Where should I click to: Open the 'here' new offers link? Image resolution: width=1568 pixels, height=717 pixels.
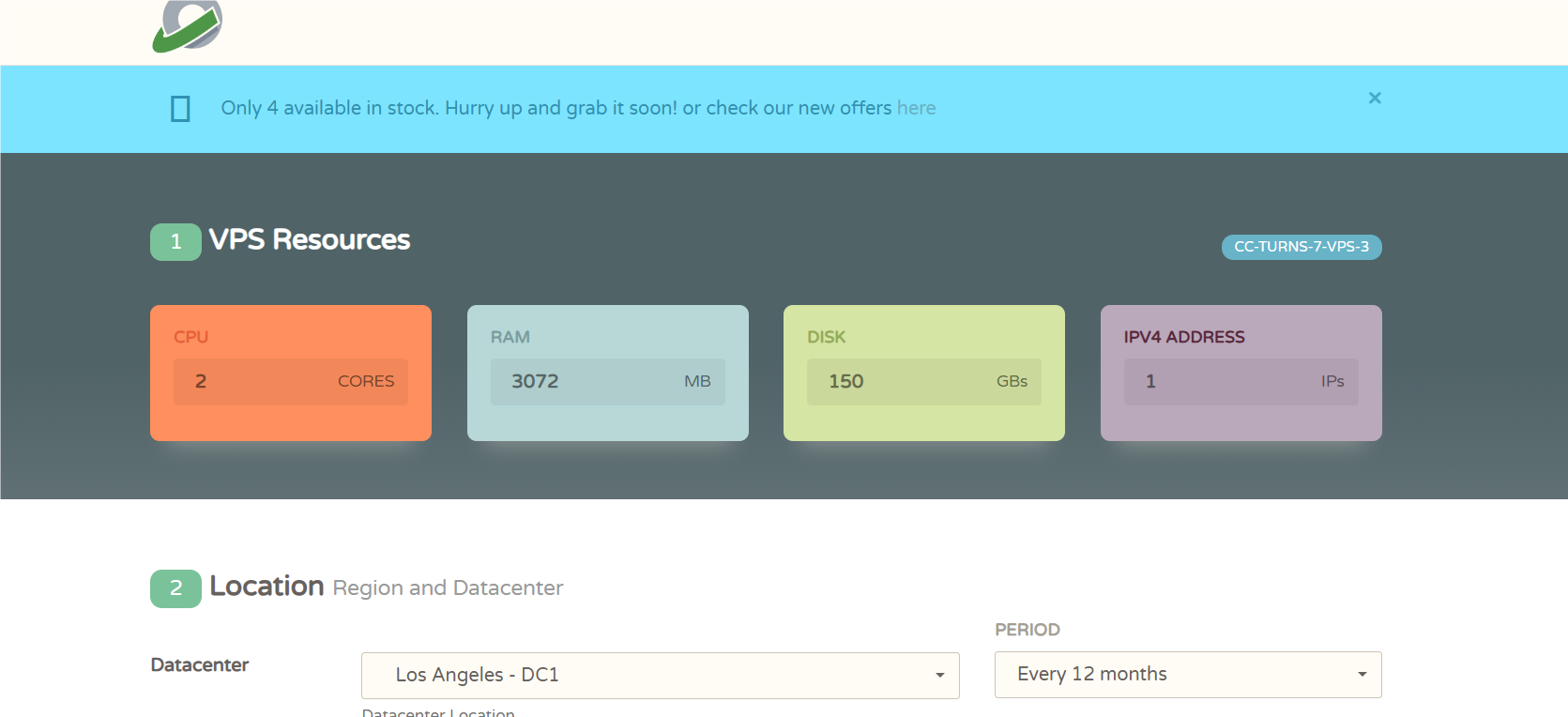click(x=916, y=108)
